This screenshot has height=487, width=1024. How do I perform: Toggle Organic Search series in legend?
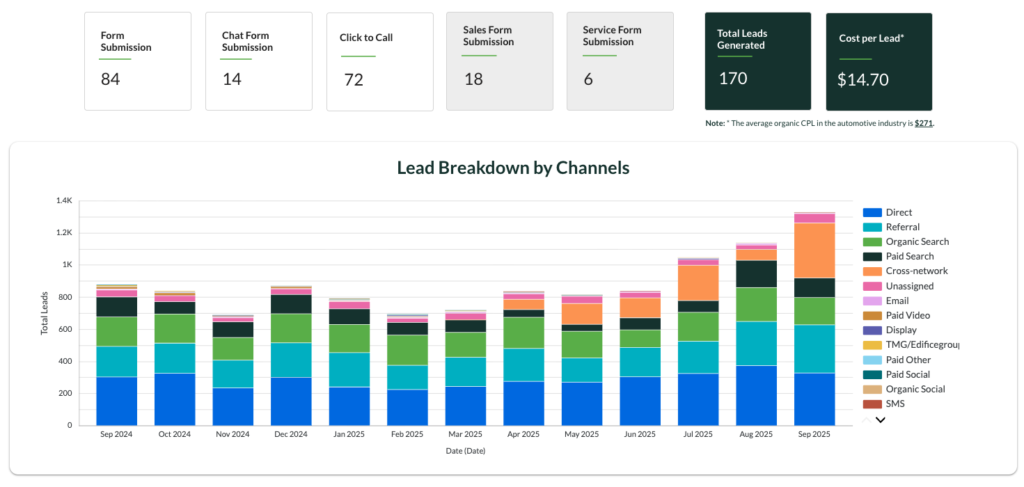(917, 242)
